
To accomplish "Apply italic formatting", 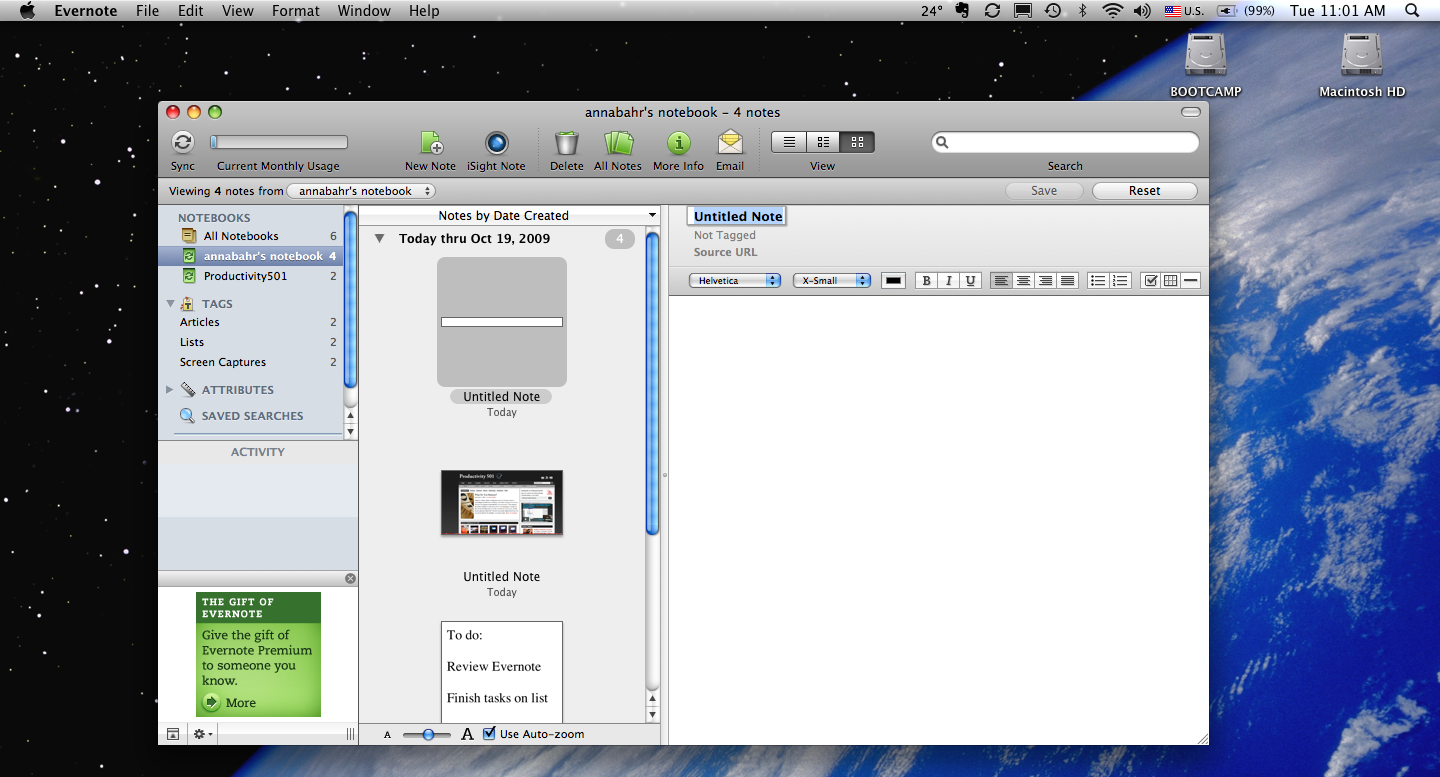I will (x=949, y=281).
